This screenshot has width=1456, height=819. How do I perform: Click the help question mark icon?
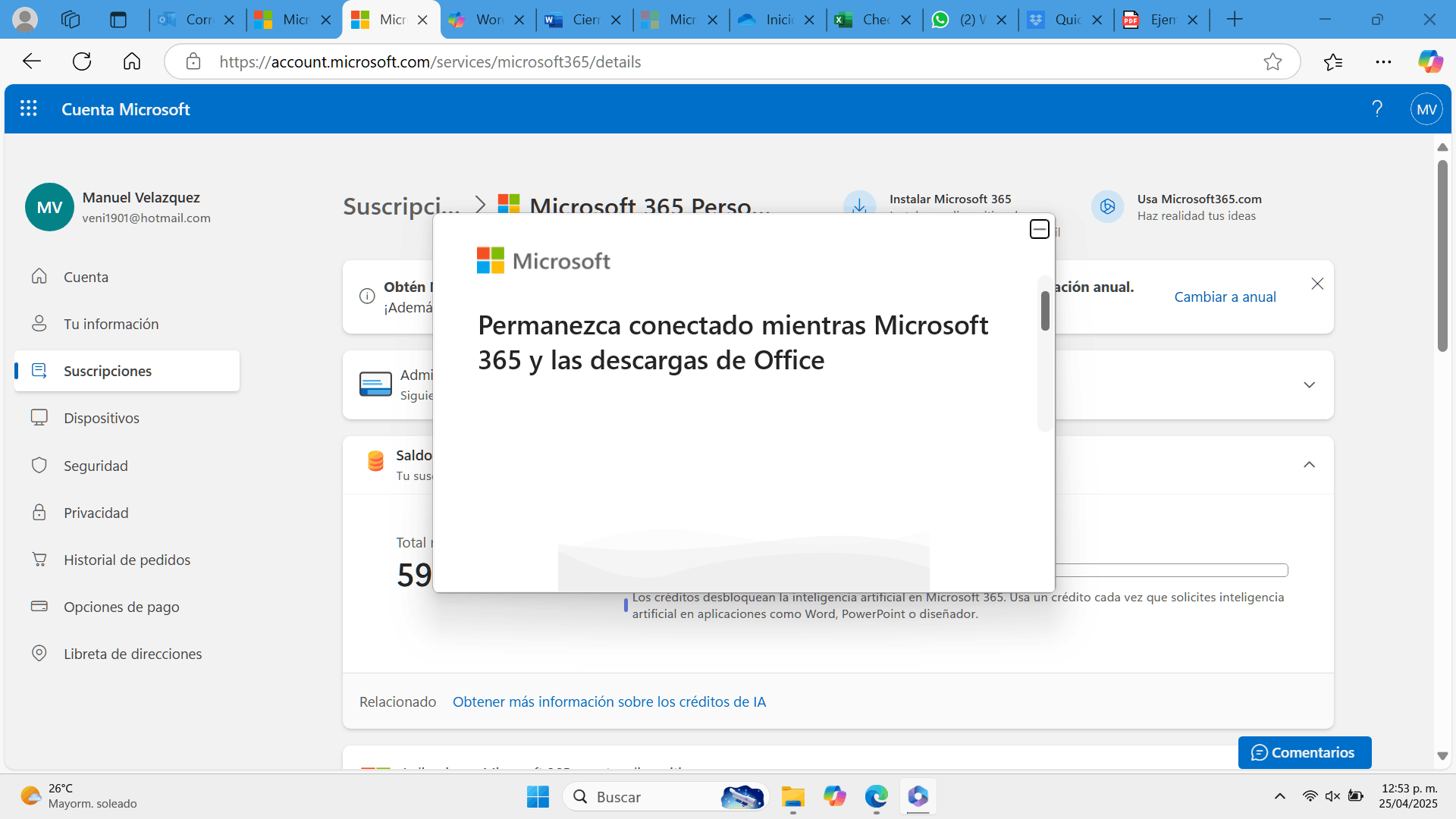1377,109
